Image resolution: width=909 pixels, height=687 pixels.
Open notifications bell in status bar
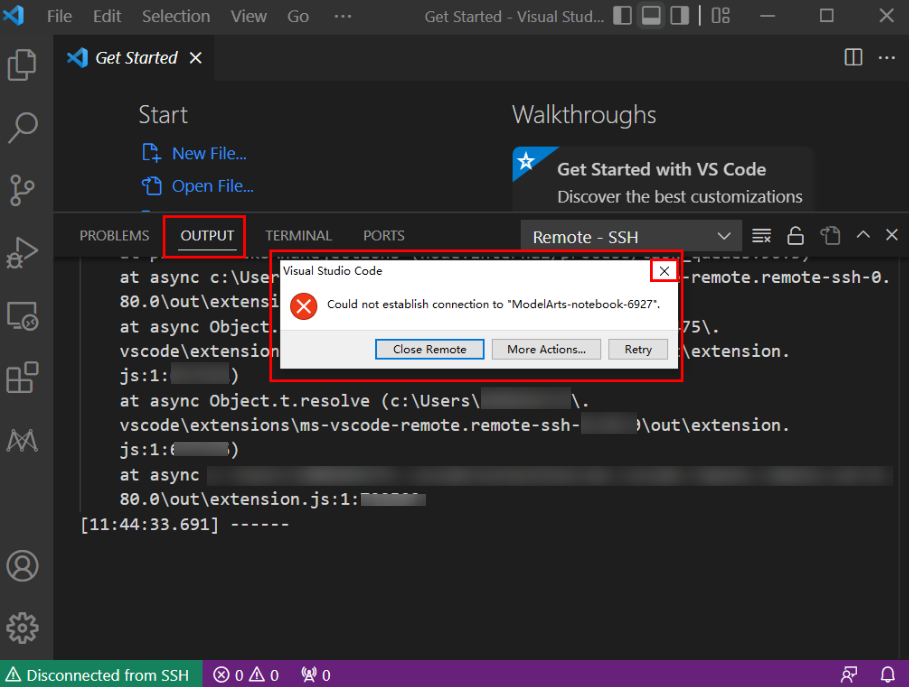[x=888, y=675]
